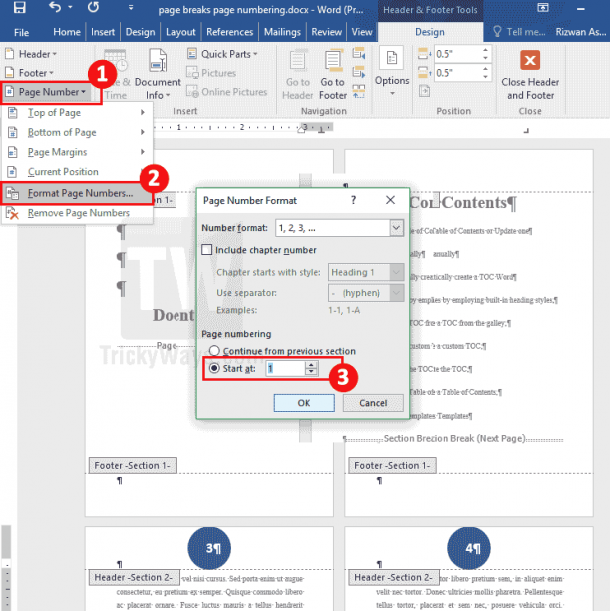Click the ruler indent marker

coord(301,129)
